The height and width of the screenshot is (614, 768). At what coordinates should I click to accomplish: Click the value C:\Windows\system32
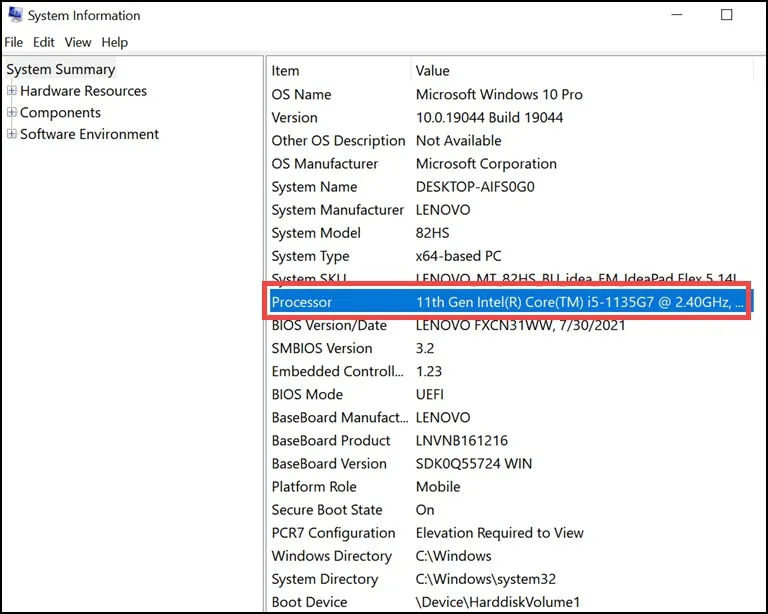point(486,578)
